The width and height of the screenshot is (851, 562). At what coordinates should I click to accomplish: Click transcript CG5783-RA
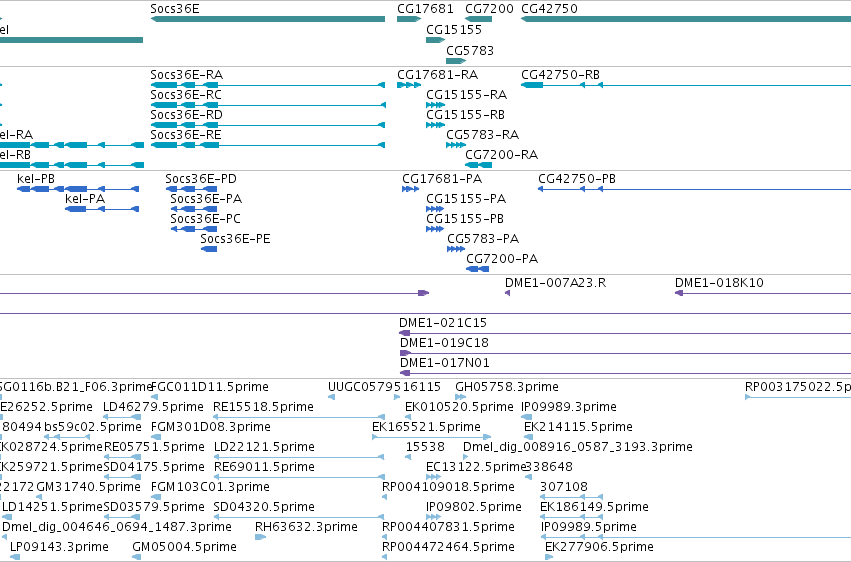click(x=456, y=145)
